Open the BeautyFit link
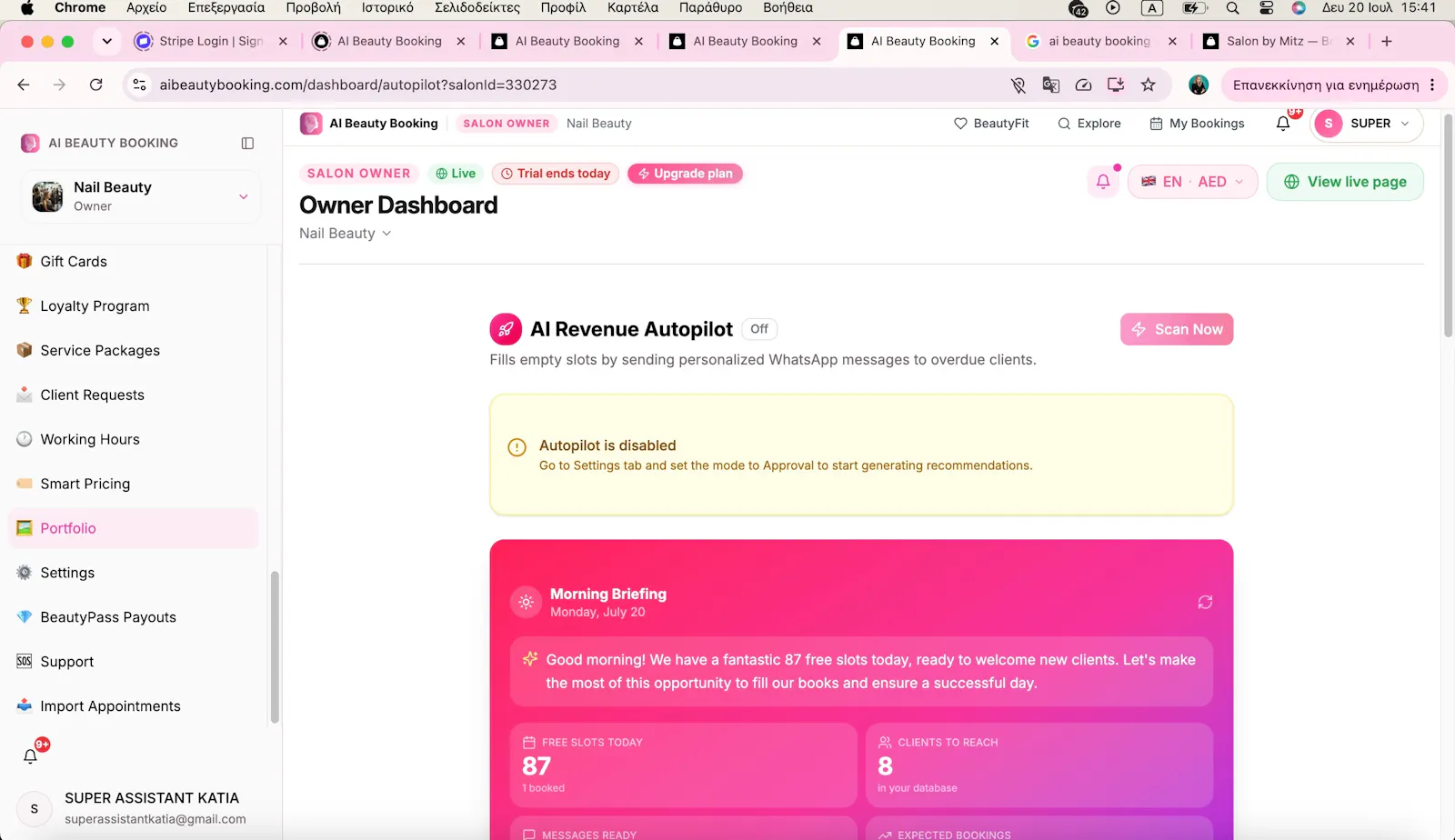The width and height of the screenshot is (1455, 840). click(x=991, y=124)
